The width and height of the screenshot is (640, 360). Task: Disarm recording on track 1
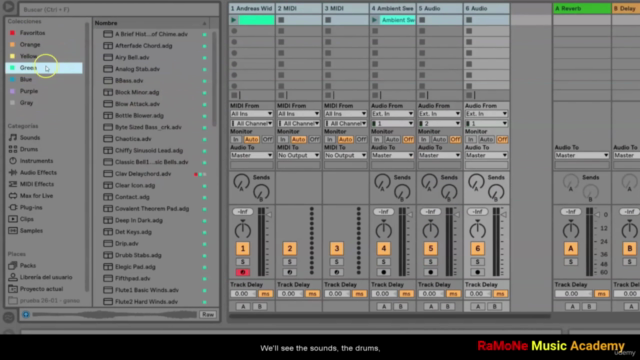[x=242, y=272]
